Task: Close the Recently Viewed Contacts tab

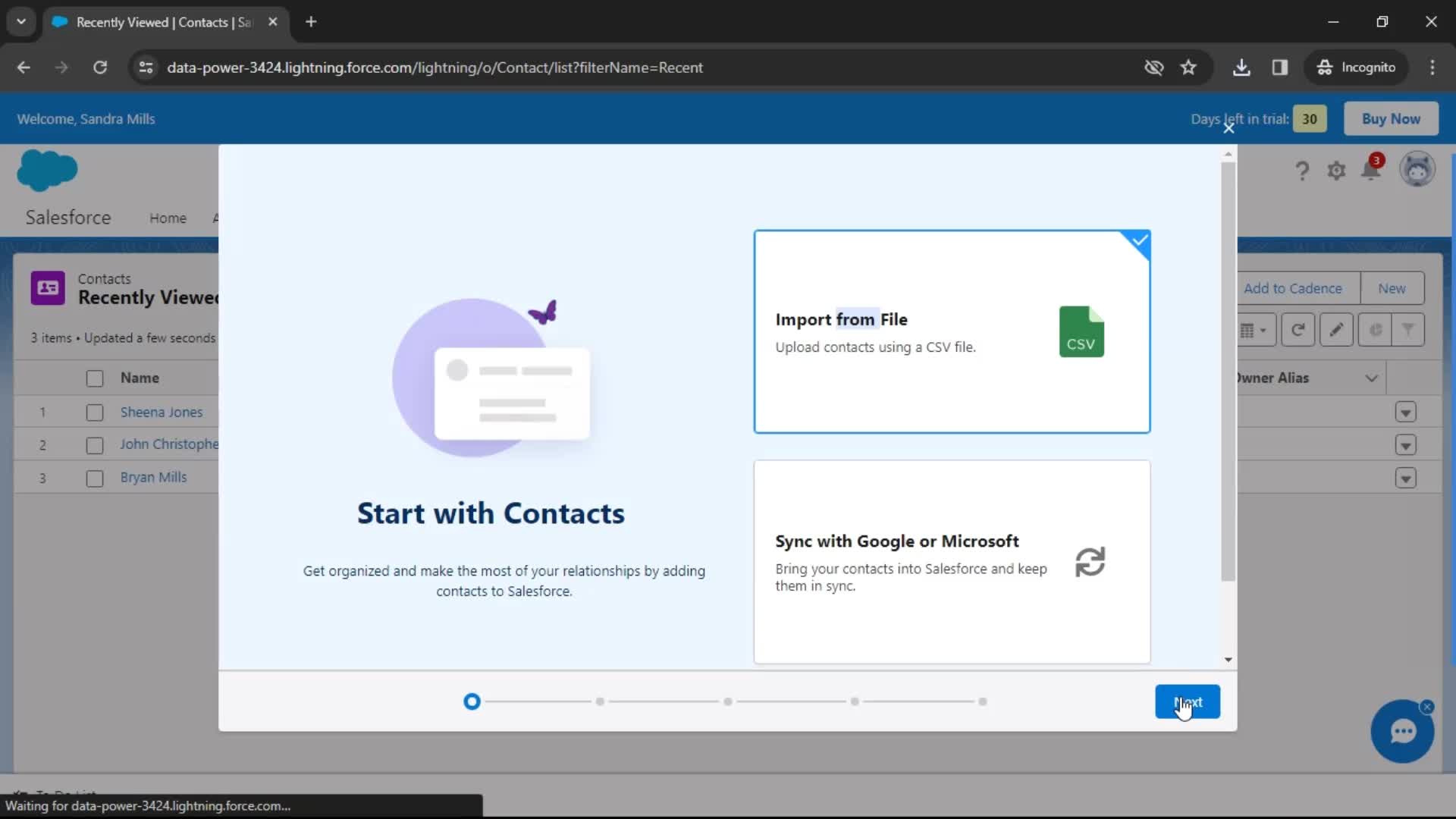Action: pos(273,22)
